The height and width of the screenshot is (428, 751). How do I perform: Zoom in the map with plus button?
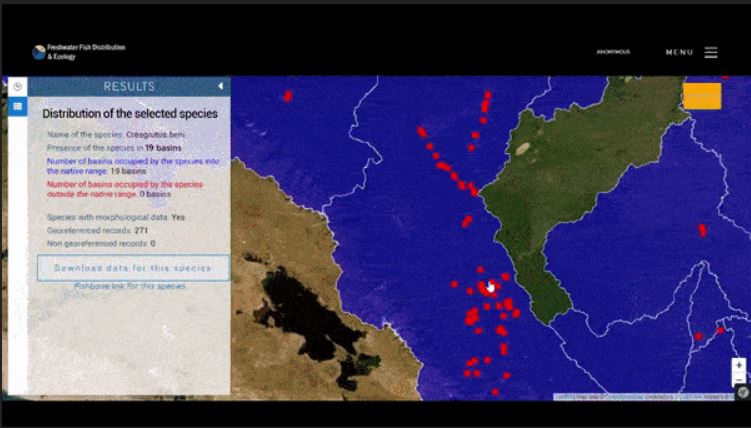739,366
